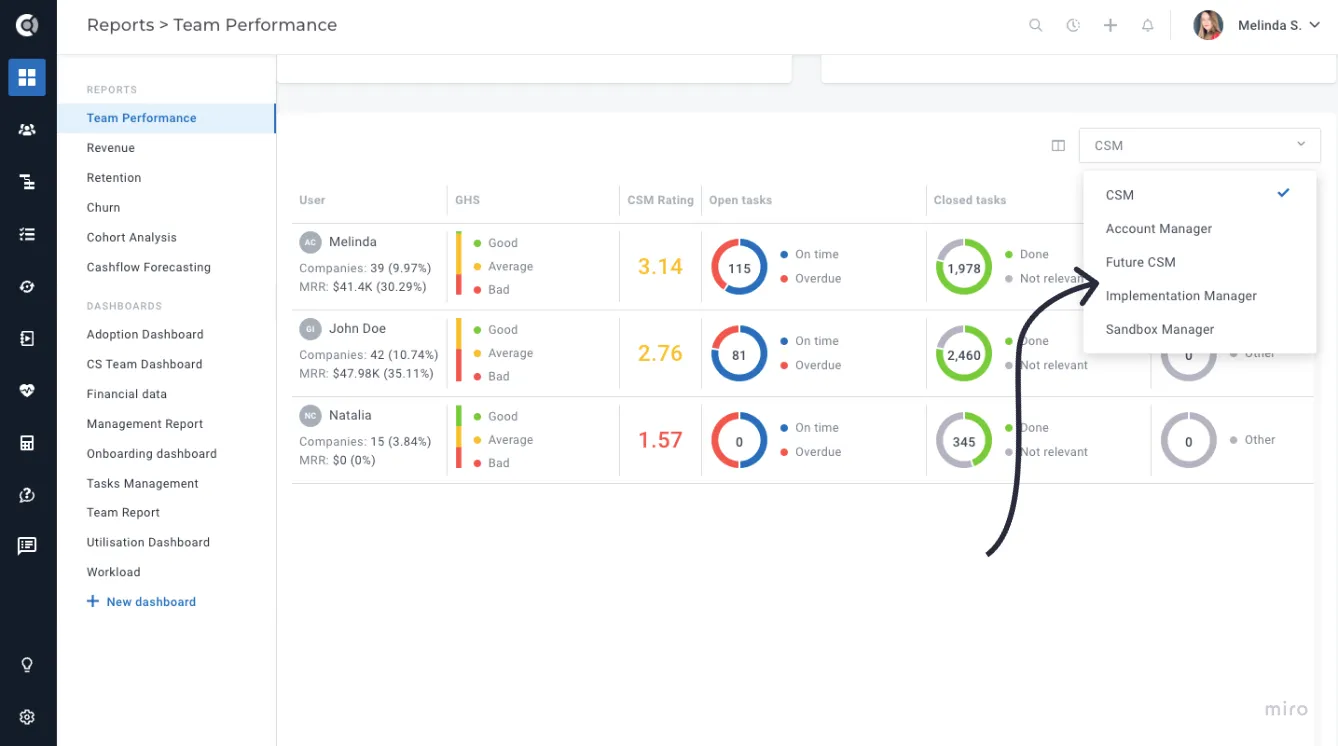Open settings gear icon at bottom left

point(27,717)
